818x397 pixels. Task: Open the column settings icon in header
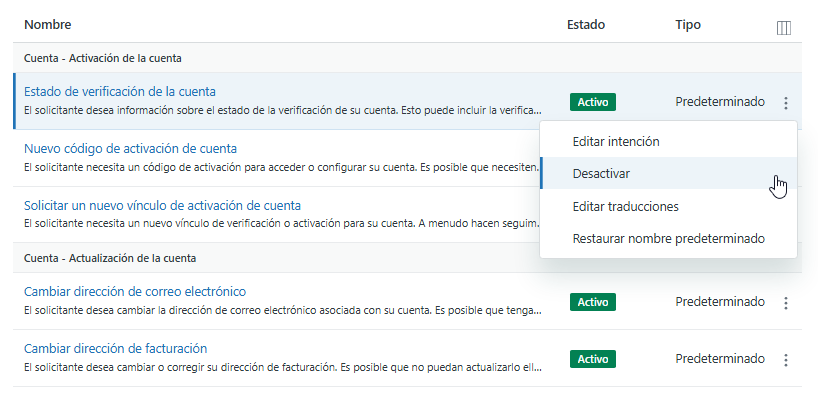coord(784,28)
